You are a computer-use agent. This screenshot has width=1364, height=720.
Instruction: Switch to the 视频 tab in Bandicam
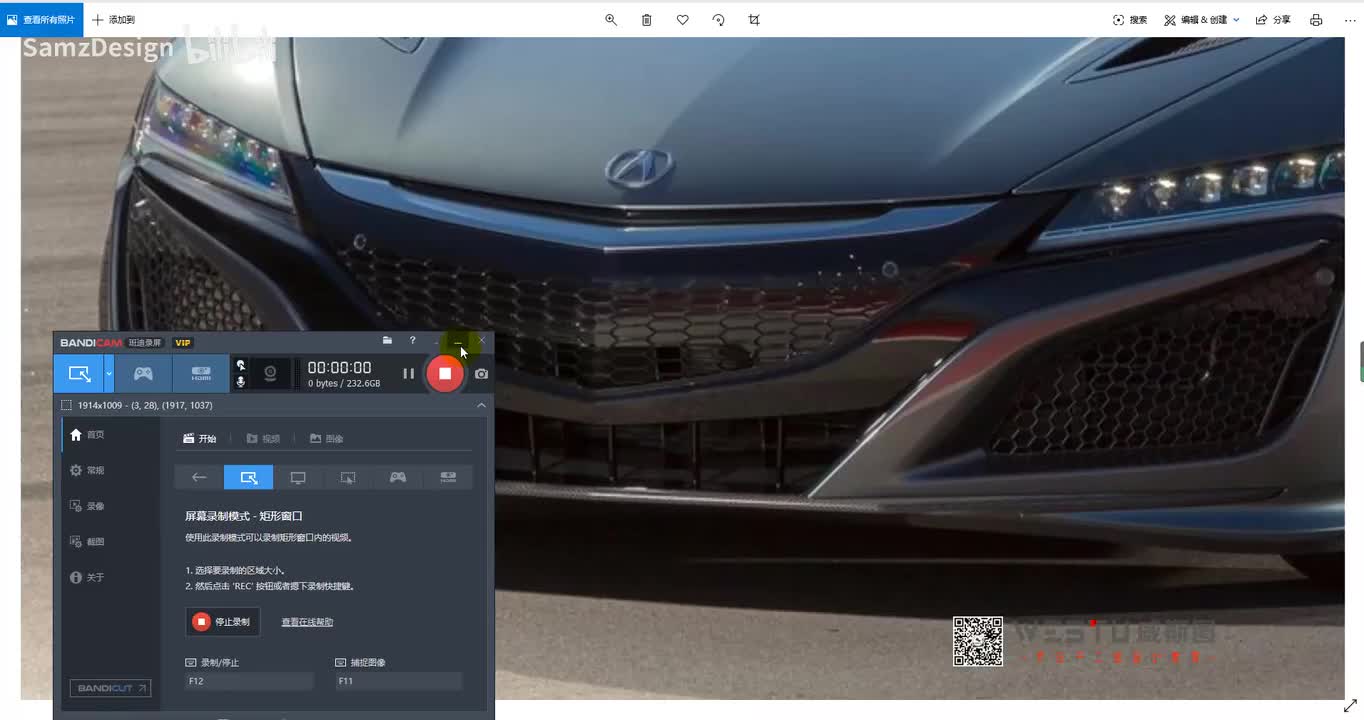click(263, 438)
